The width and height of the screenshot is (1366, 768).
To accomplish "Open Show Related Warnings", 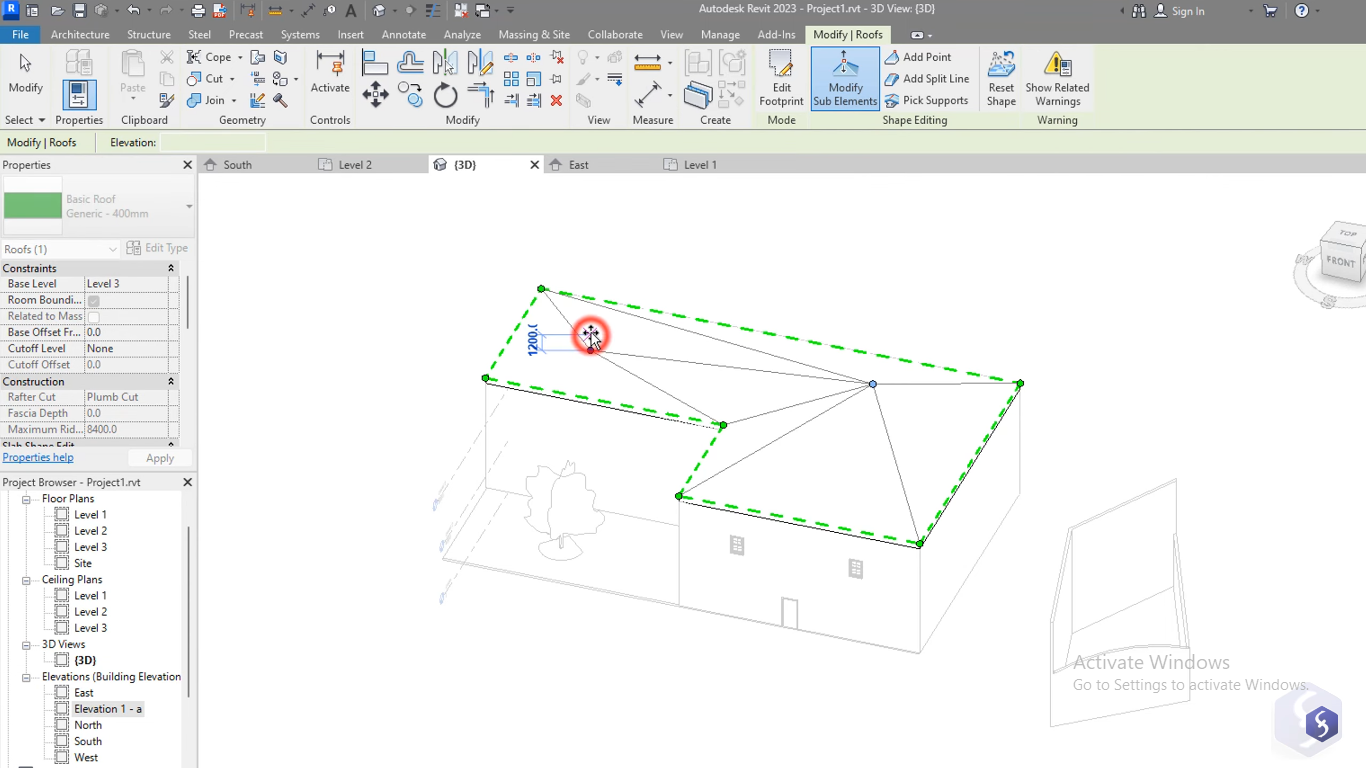I will [1057, 78].
